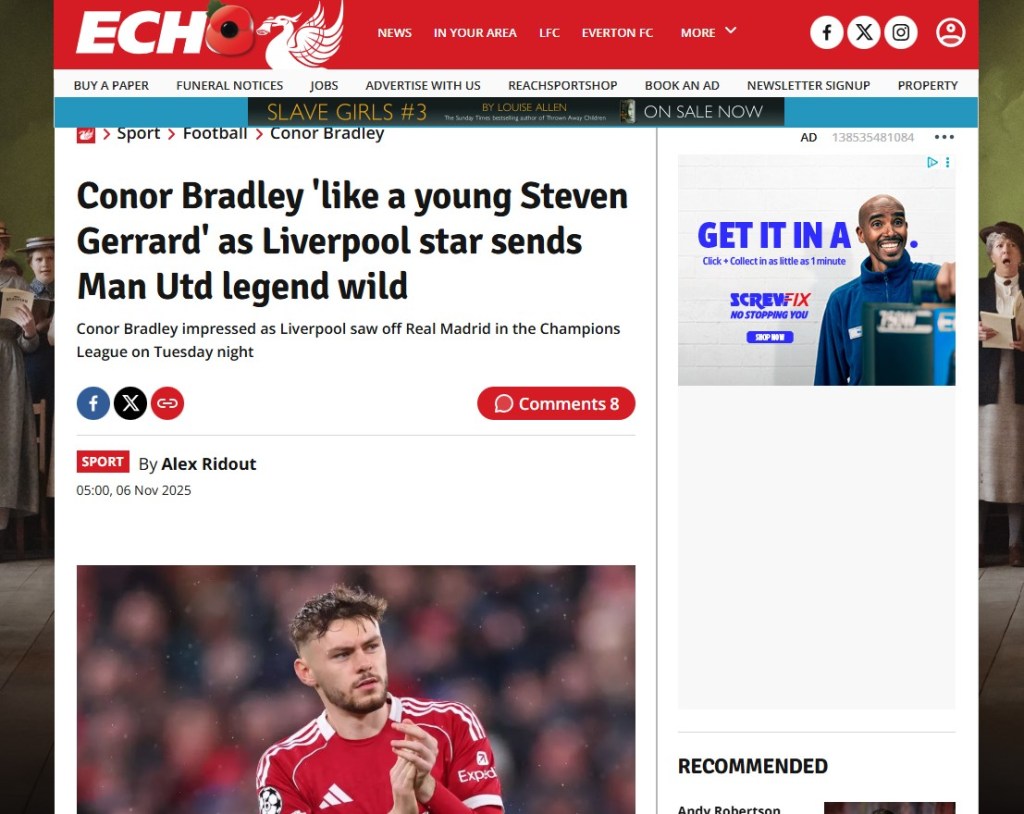Open the Comments 8 button
The width and height of the screenshot is (1024, 814).
coord(556,404)
